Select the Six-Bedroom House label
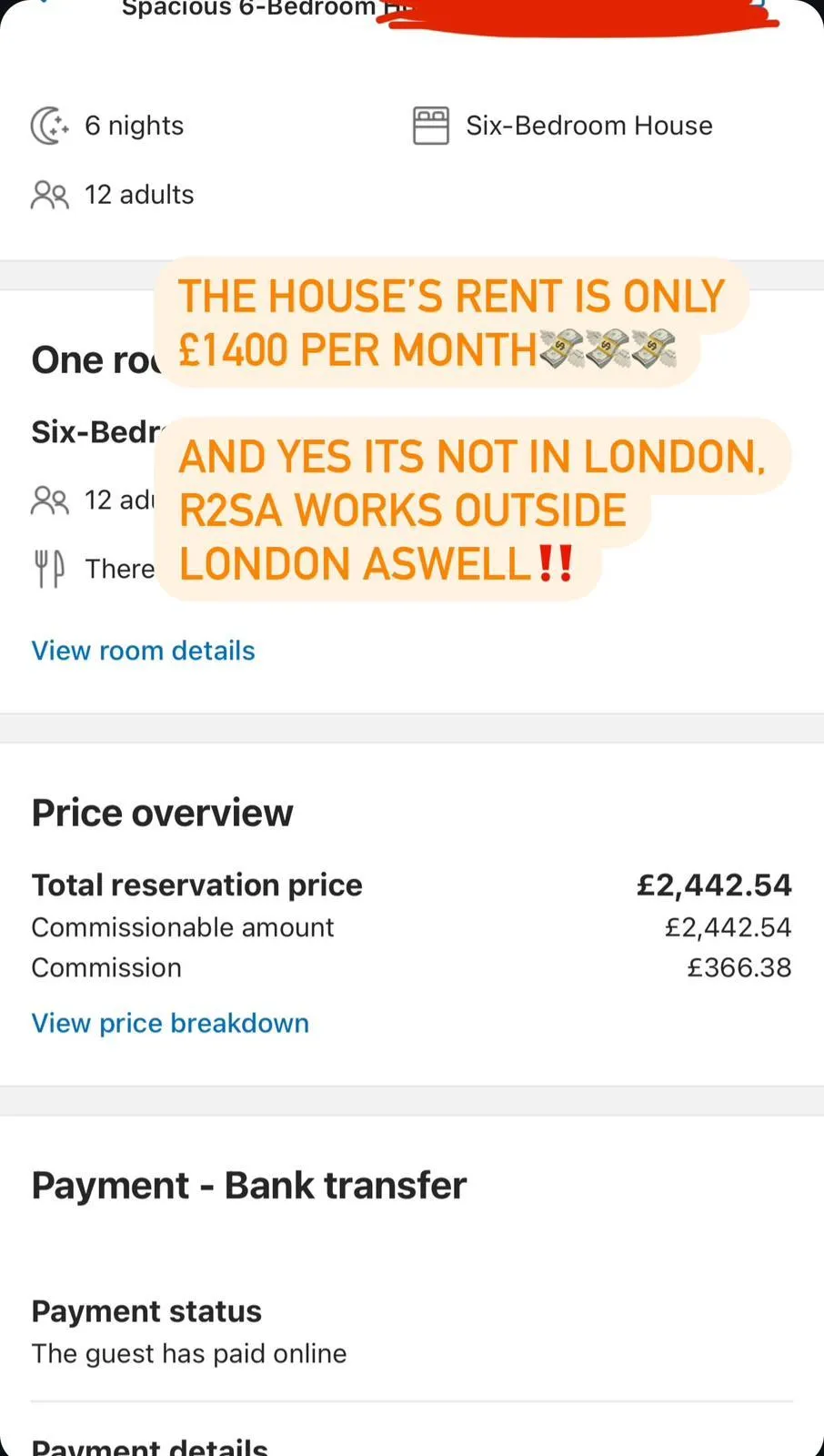Image resolution: width=824 pixels, height=1456 pixels. [x=588, y=126]
